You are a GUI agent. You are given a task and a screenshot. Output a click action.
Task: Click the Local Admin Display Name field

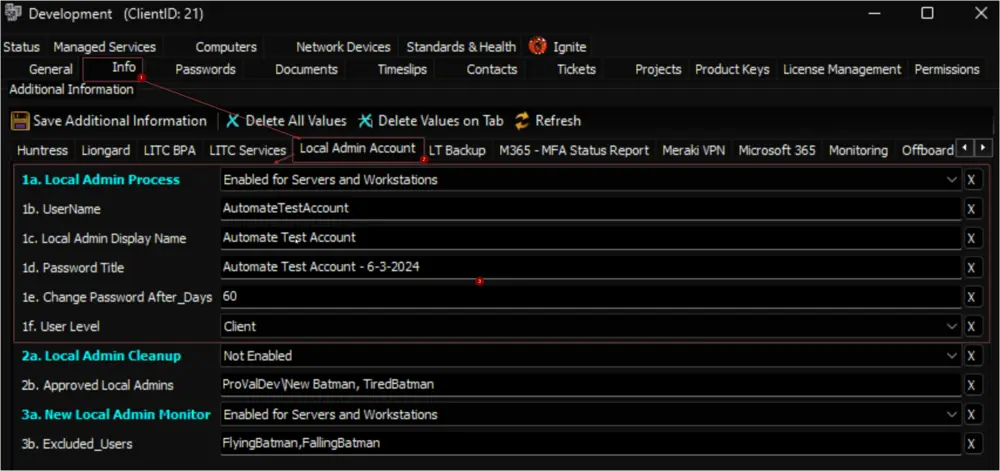591,238
